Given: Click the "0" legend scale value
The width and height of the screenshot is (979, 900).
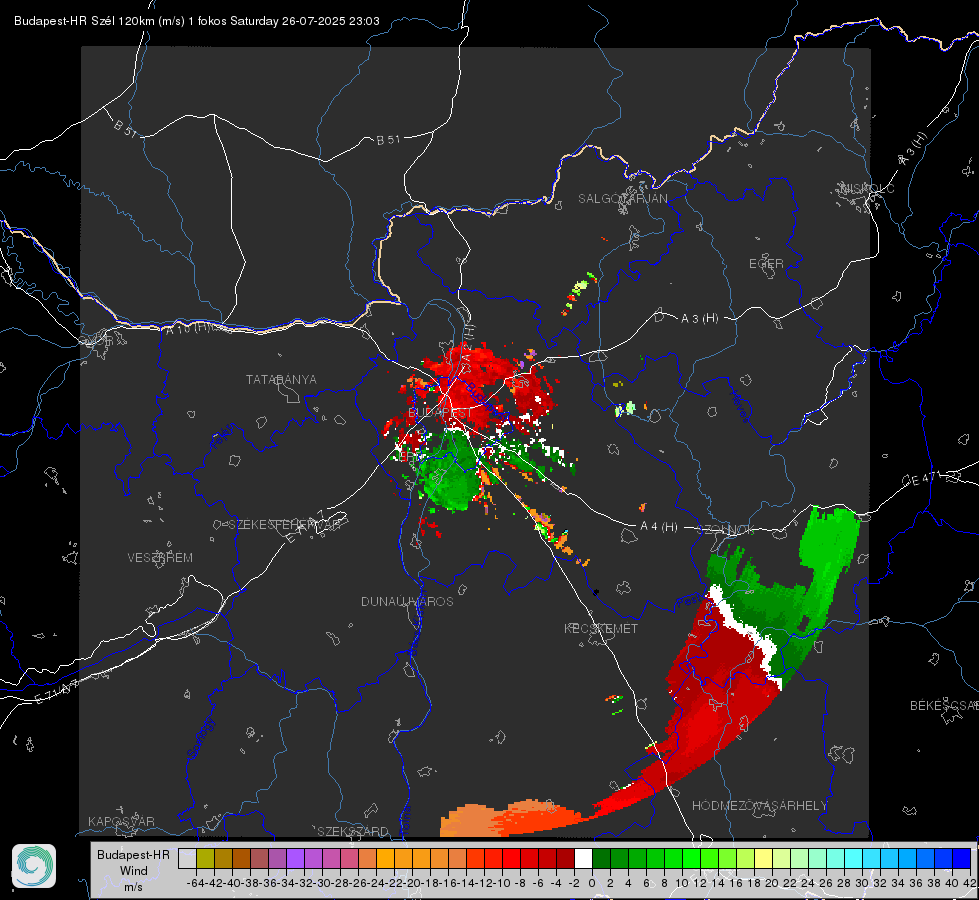Looking at the screenshot, I should pos(592,883).
